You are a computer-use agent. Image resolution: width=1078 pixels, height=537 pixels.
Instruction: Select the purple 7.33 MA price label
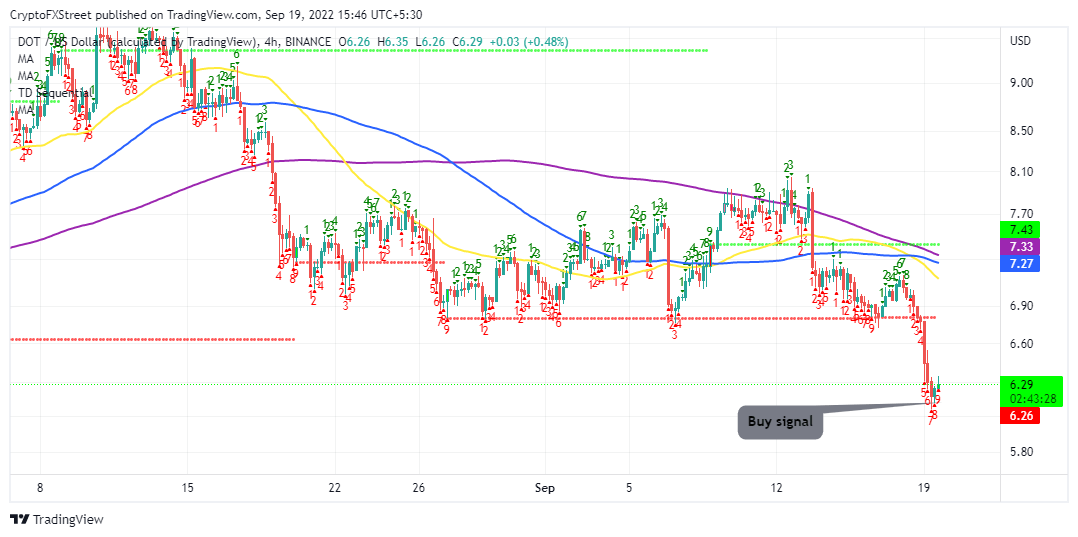tap(1020, 246)
